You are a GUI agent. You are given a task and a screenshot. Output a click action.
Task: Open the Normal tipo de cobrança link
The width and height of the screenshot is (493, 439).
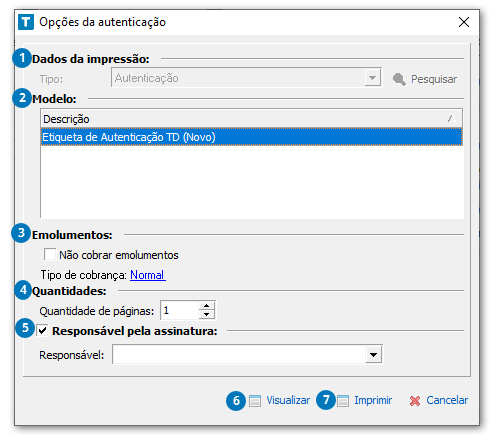(147, 275)
